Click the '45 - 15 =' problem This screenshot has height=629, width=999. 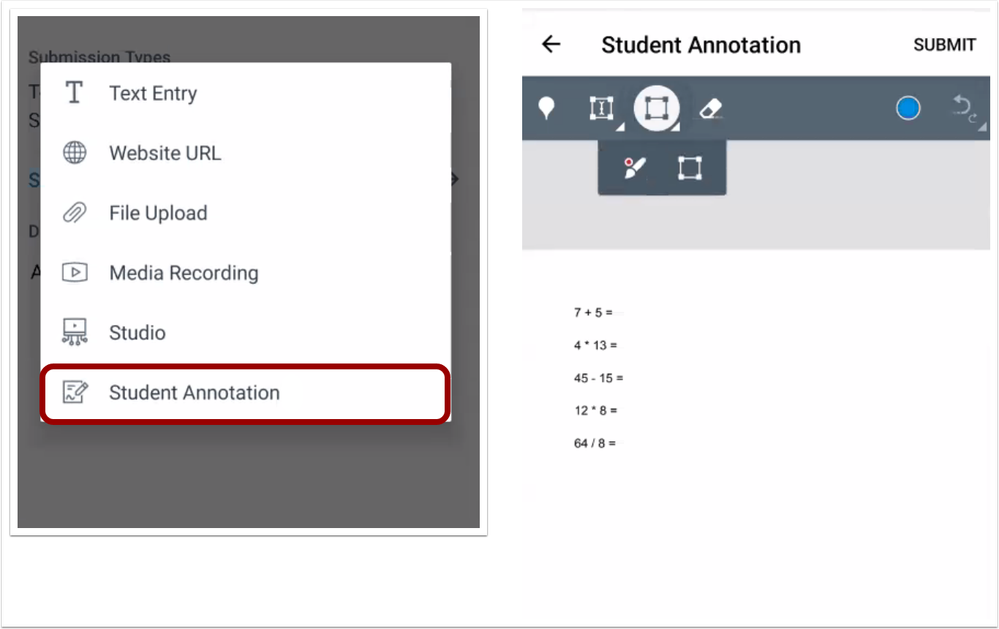point(598,378)
